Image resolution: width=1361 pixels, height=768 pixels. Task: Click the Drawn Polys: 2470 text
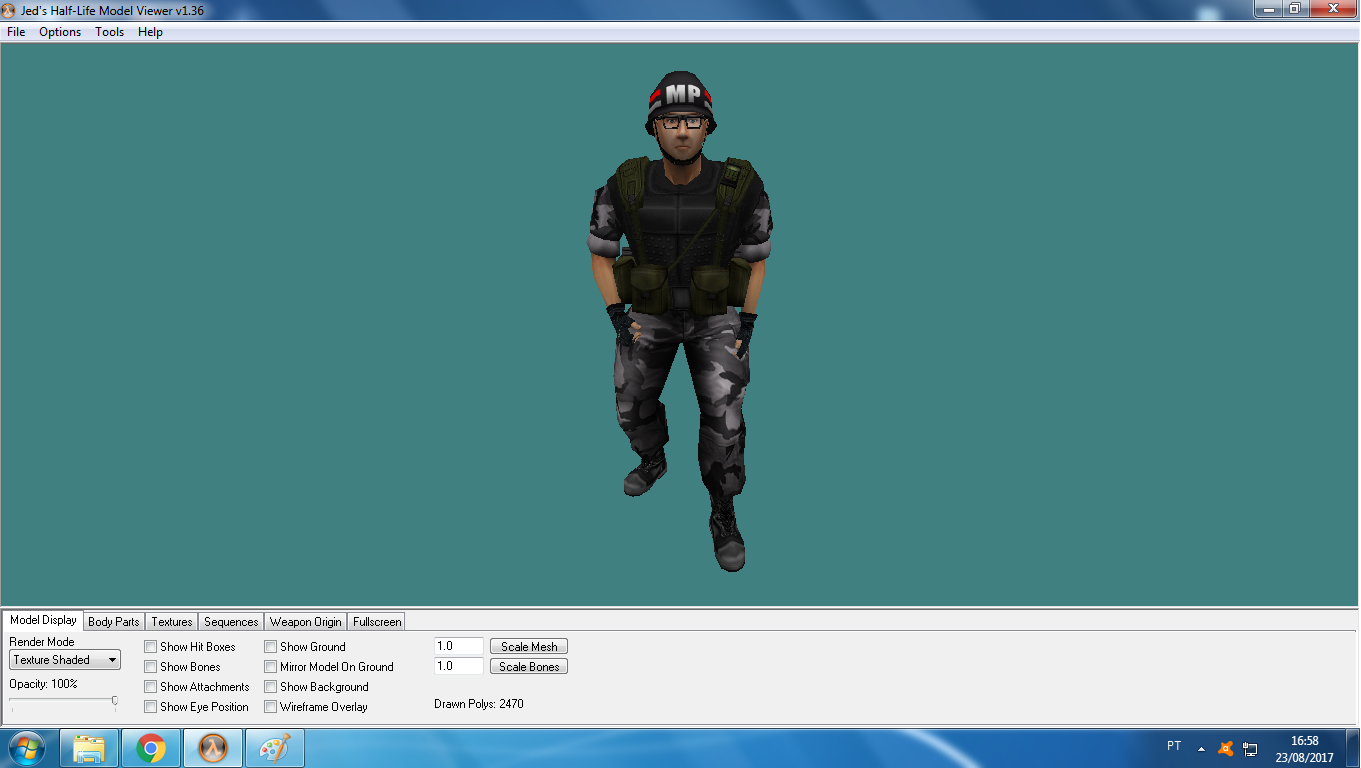479,704
